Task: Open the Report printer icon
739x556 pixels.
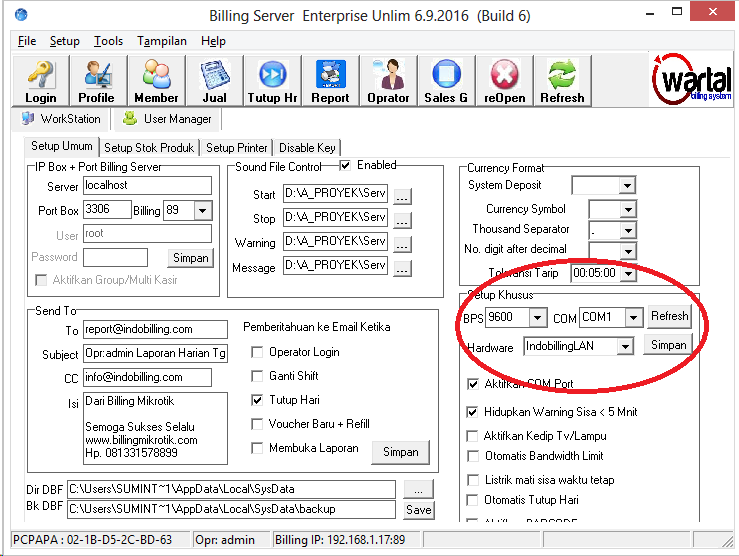Action: pos(330,80)
